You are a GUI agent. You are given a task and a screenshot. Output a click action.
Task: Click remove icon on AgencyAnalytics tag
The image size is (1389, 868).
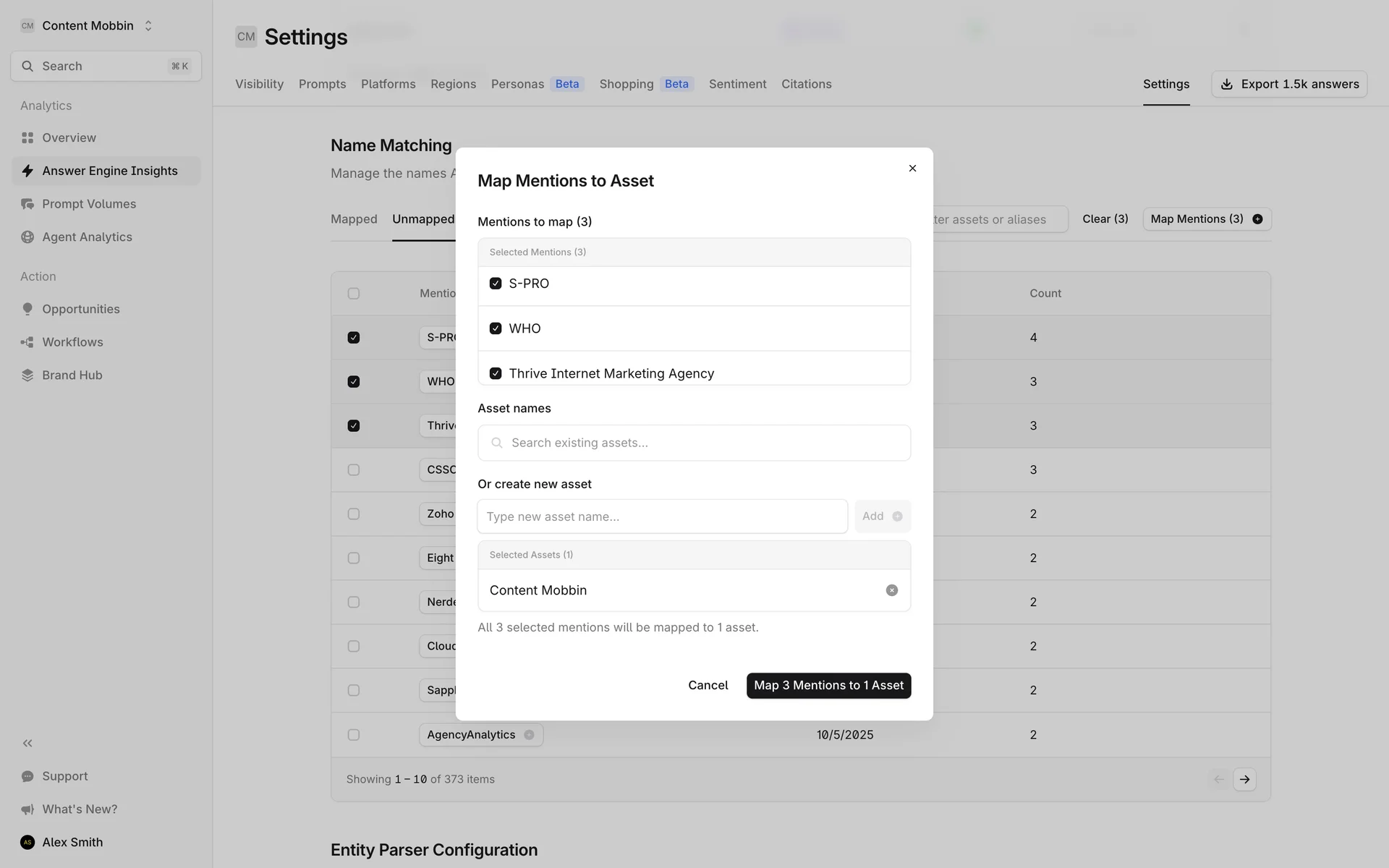pos(529,735)
